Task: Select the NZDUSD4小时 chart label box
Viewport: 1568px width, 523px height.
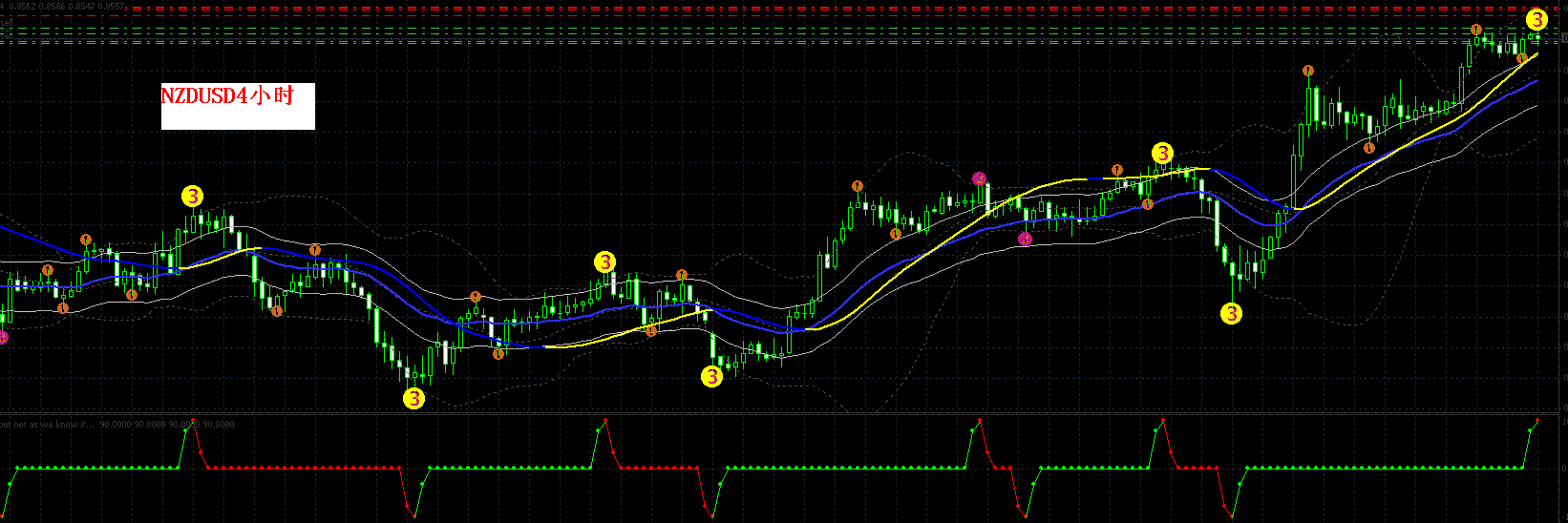Action: pos(238,105)
